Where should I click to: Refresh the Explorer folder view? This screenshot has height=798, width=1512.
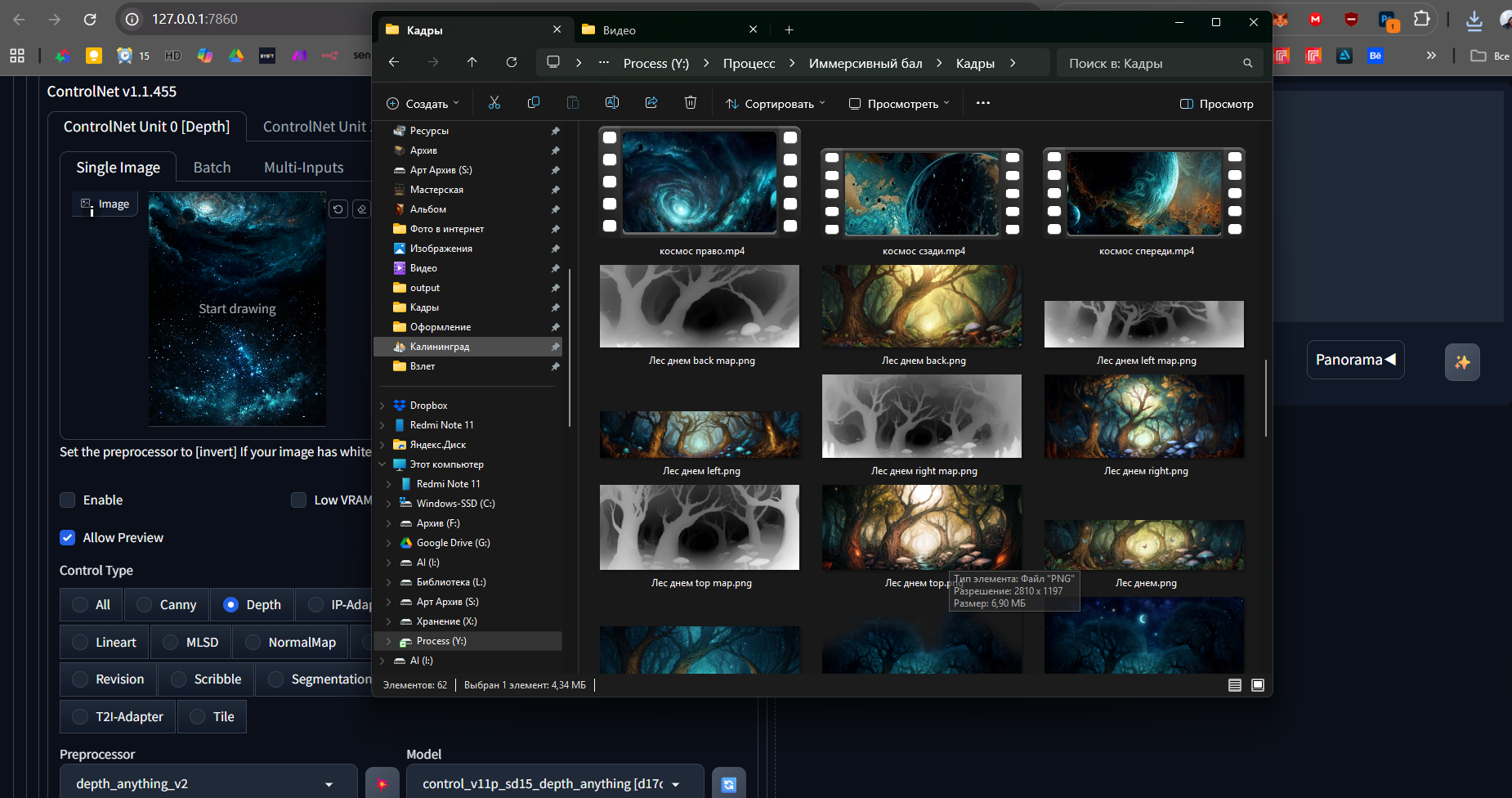(512, 62)
